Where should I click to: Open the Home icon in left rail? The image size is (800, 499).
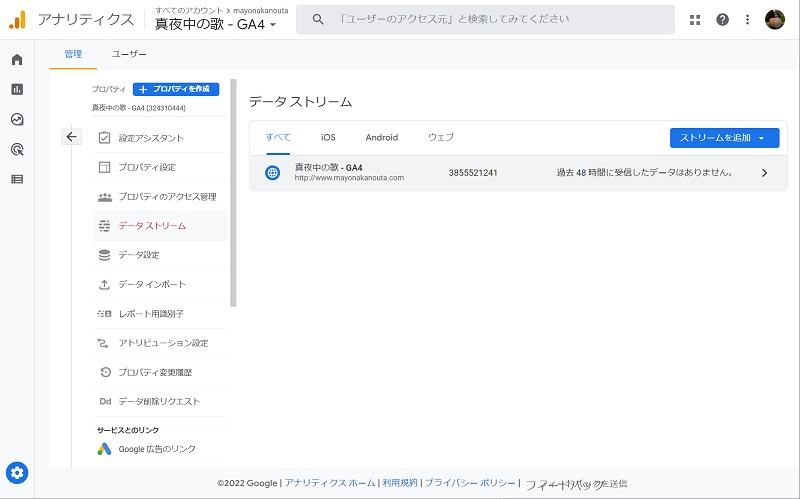click(x=17, y=60)
